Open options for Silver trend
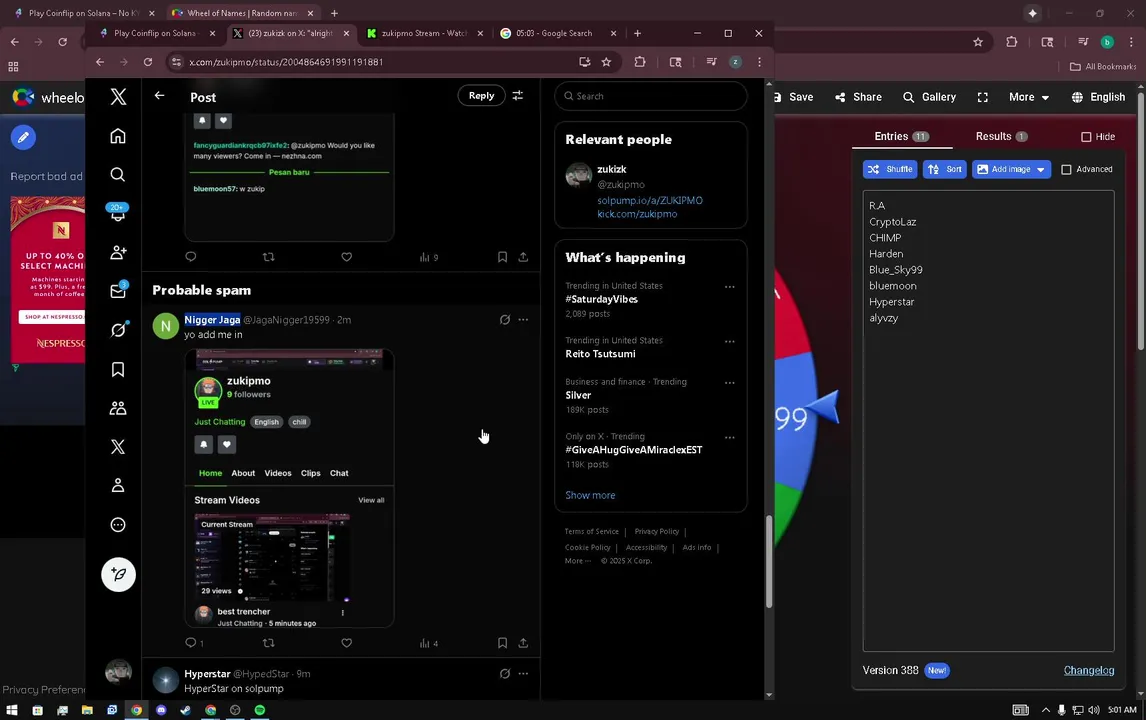1146x720 pixels. (729, 382)
